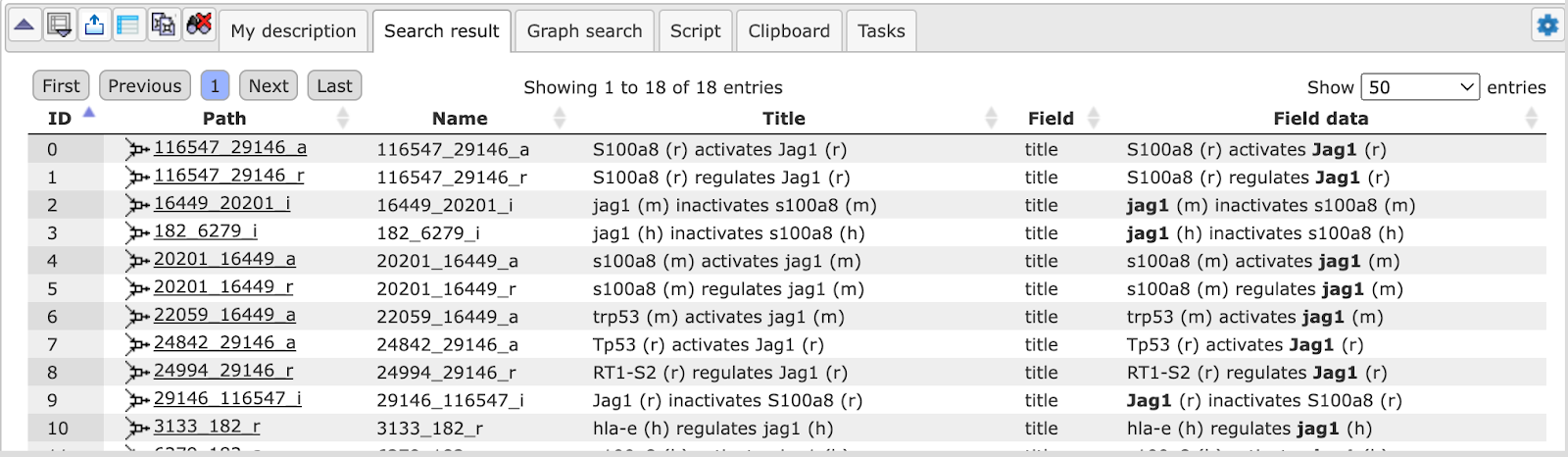Click the table layout with down-arrow icon
This screenshot has width=1568, height=457.
coord(60,25)
